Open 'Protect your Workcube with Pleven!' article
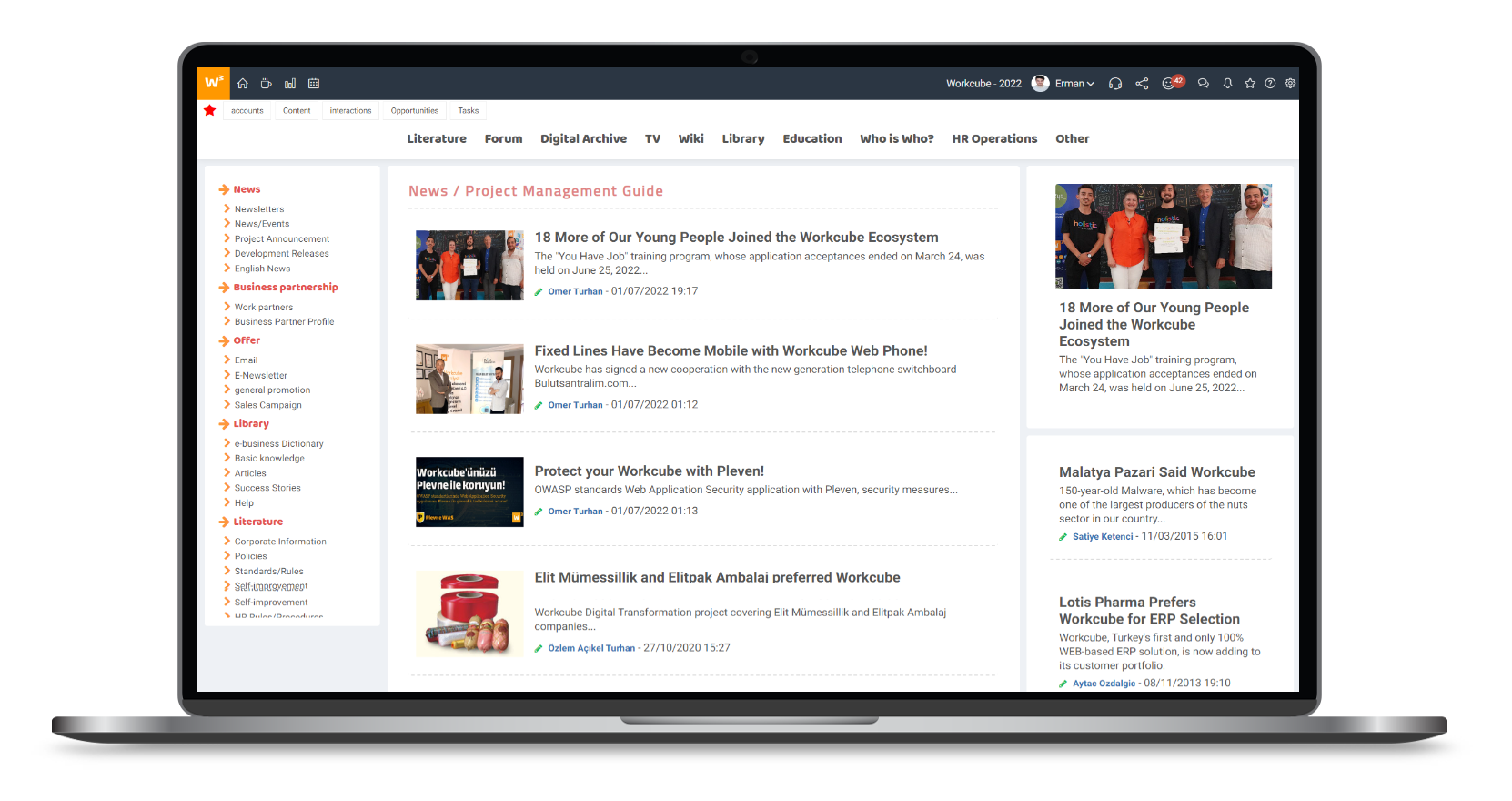Viewport: 1512px width, 801px height. point(649,471)
